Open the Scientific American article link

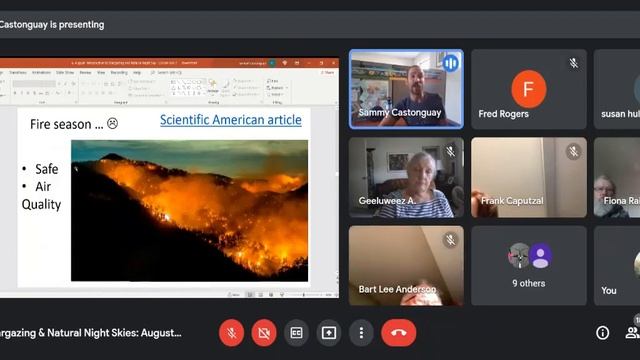pos(231,120)
